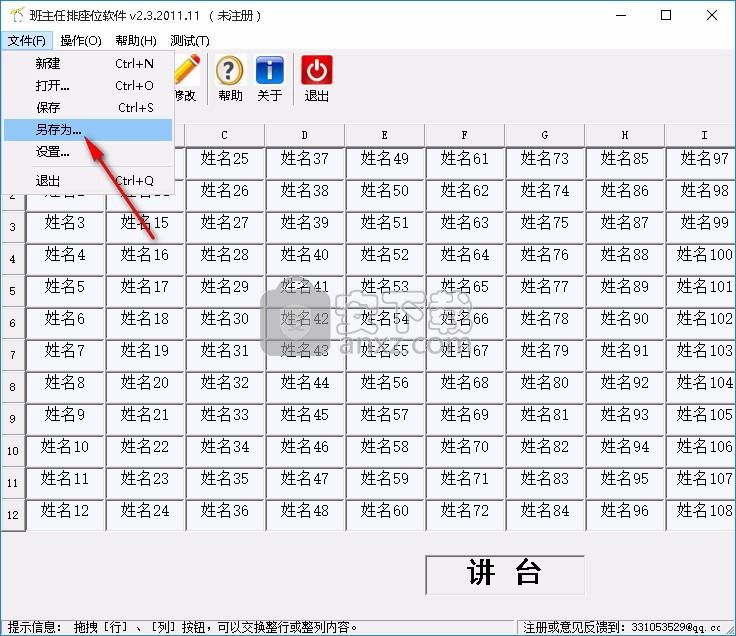Select seat cell 姓名29
Viewport: 736px width, 636px height.
click(x=225, y=291)
